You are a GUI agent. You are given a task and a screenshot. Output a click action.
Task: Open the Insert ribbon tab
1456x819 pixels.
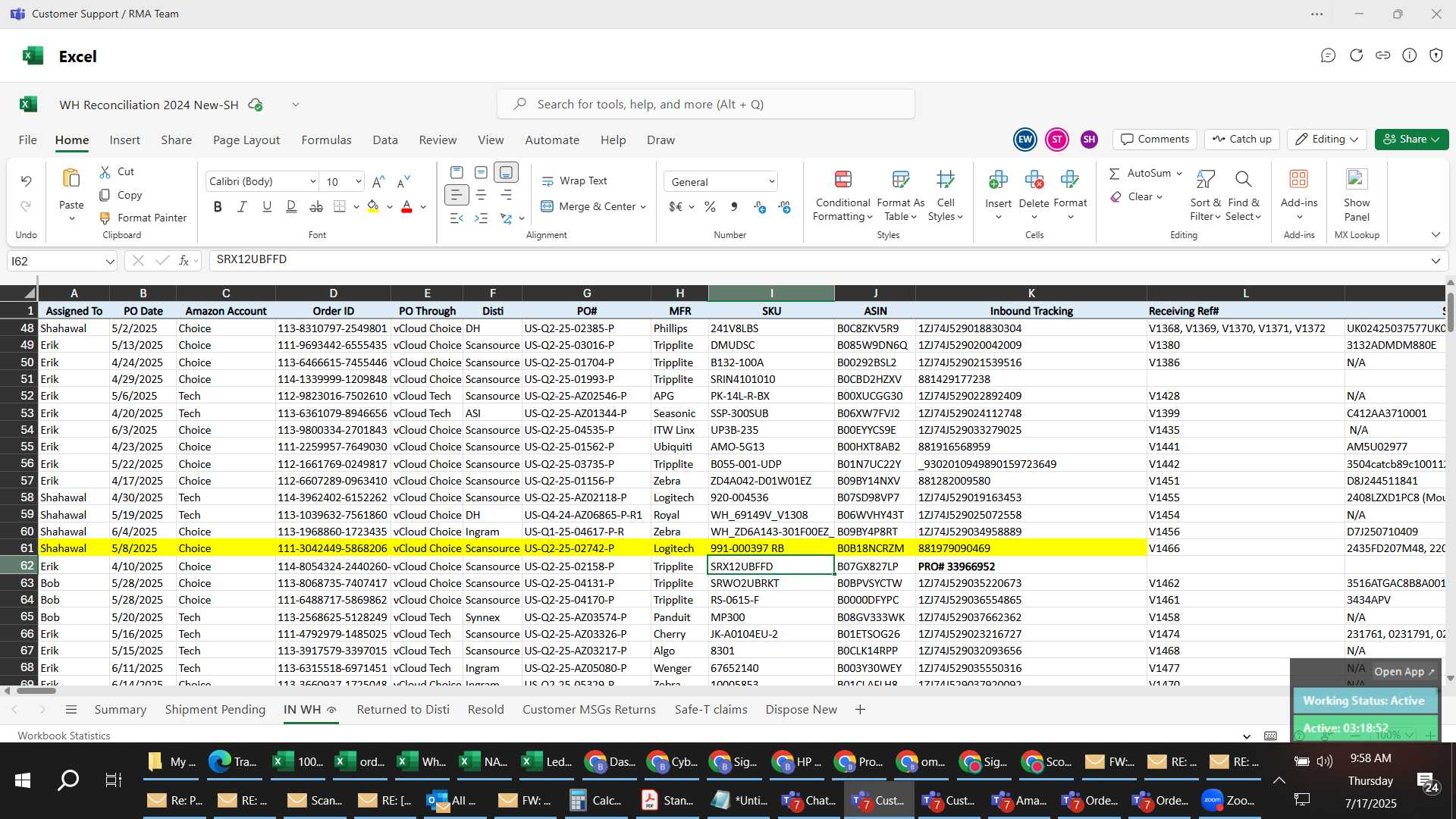coord(124,140)
